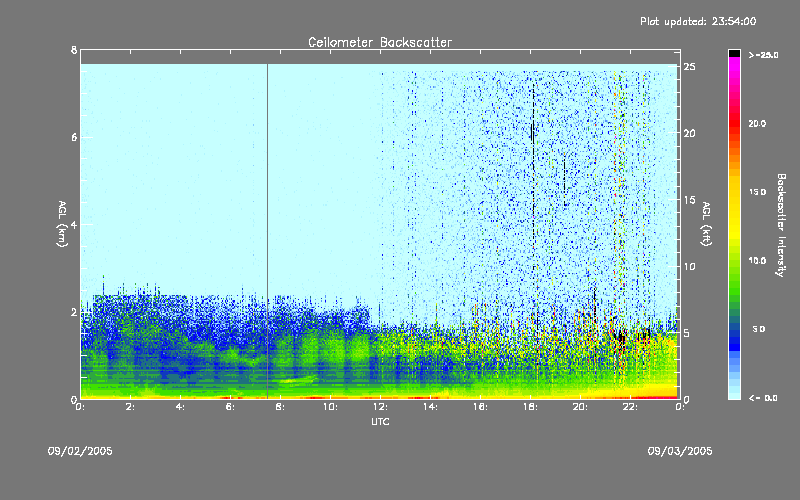Viewport: 800px width, 500px height.
Task: Click the 2 km tick label
Action: 74,312
